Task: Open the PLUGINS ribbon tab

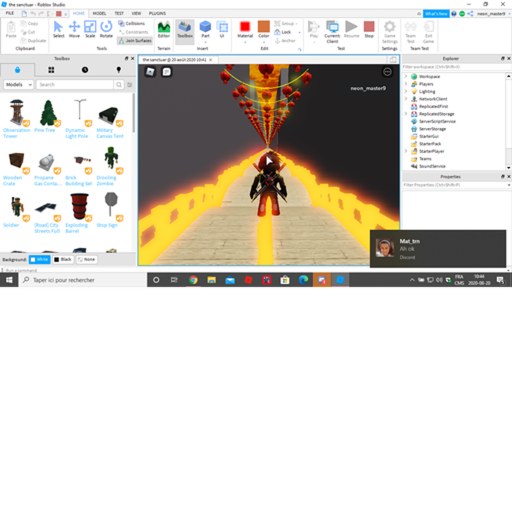Action: 157,13
